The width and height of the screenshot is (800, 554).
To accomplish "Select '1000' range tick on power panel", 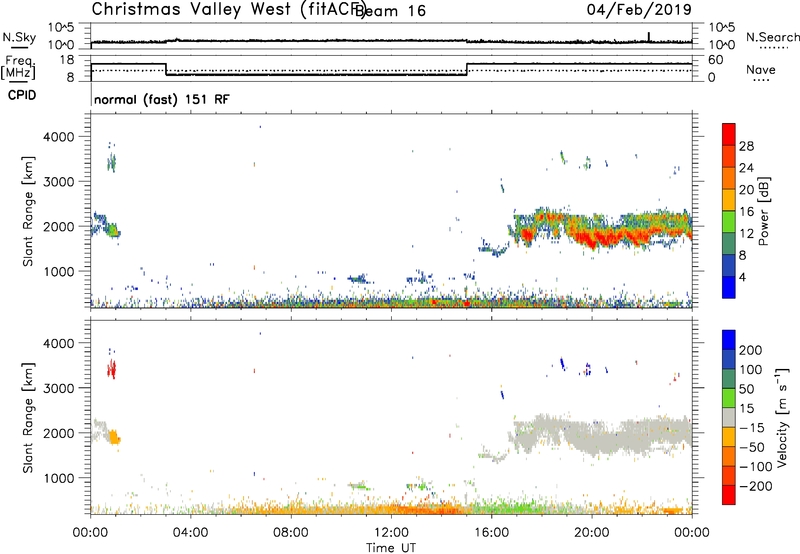I will (59, 271).
